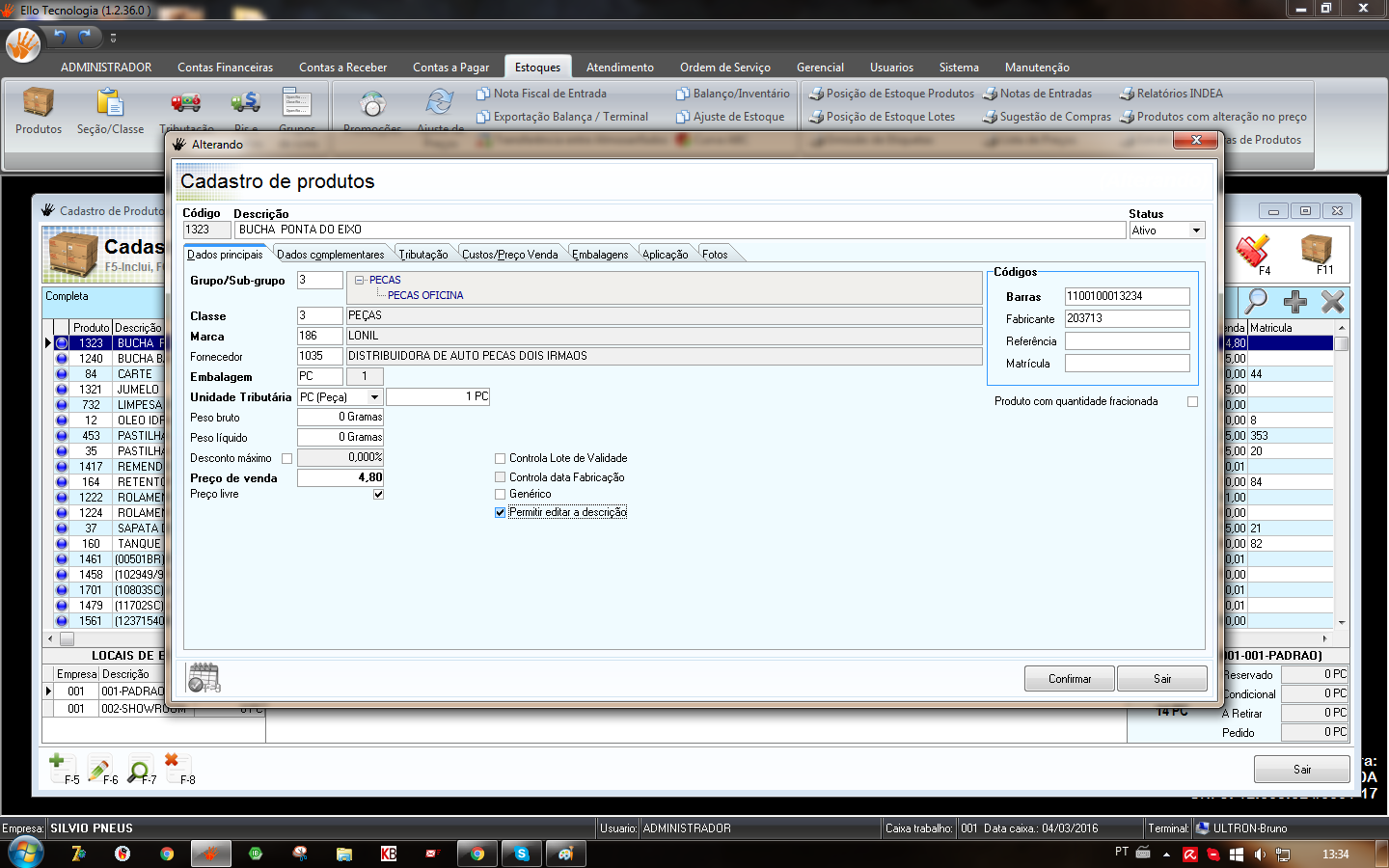Click the large magnifier search icon in the background window

1256,301
